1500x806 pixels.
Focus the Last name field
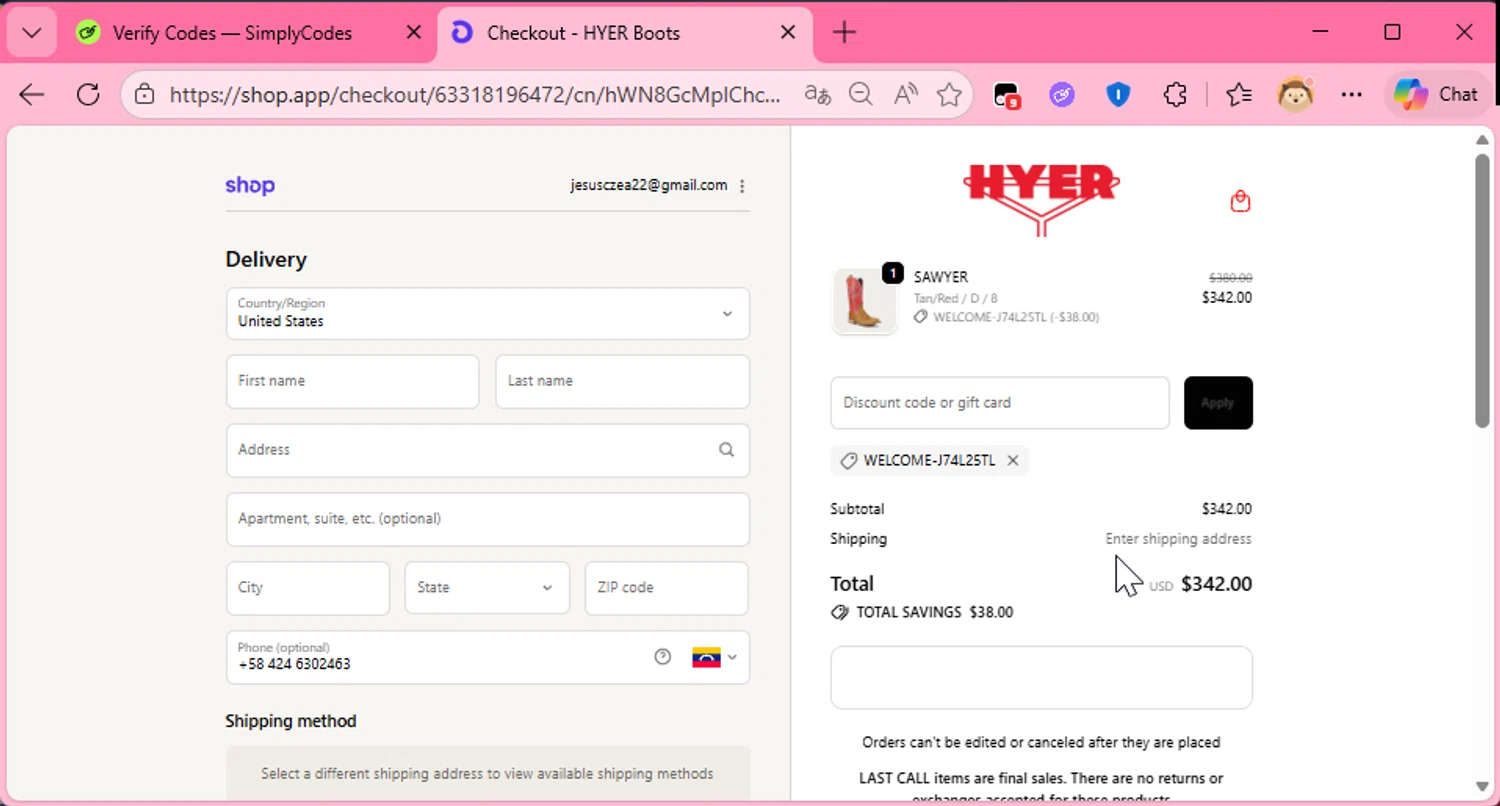pos(623,381)
